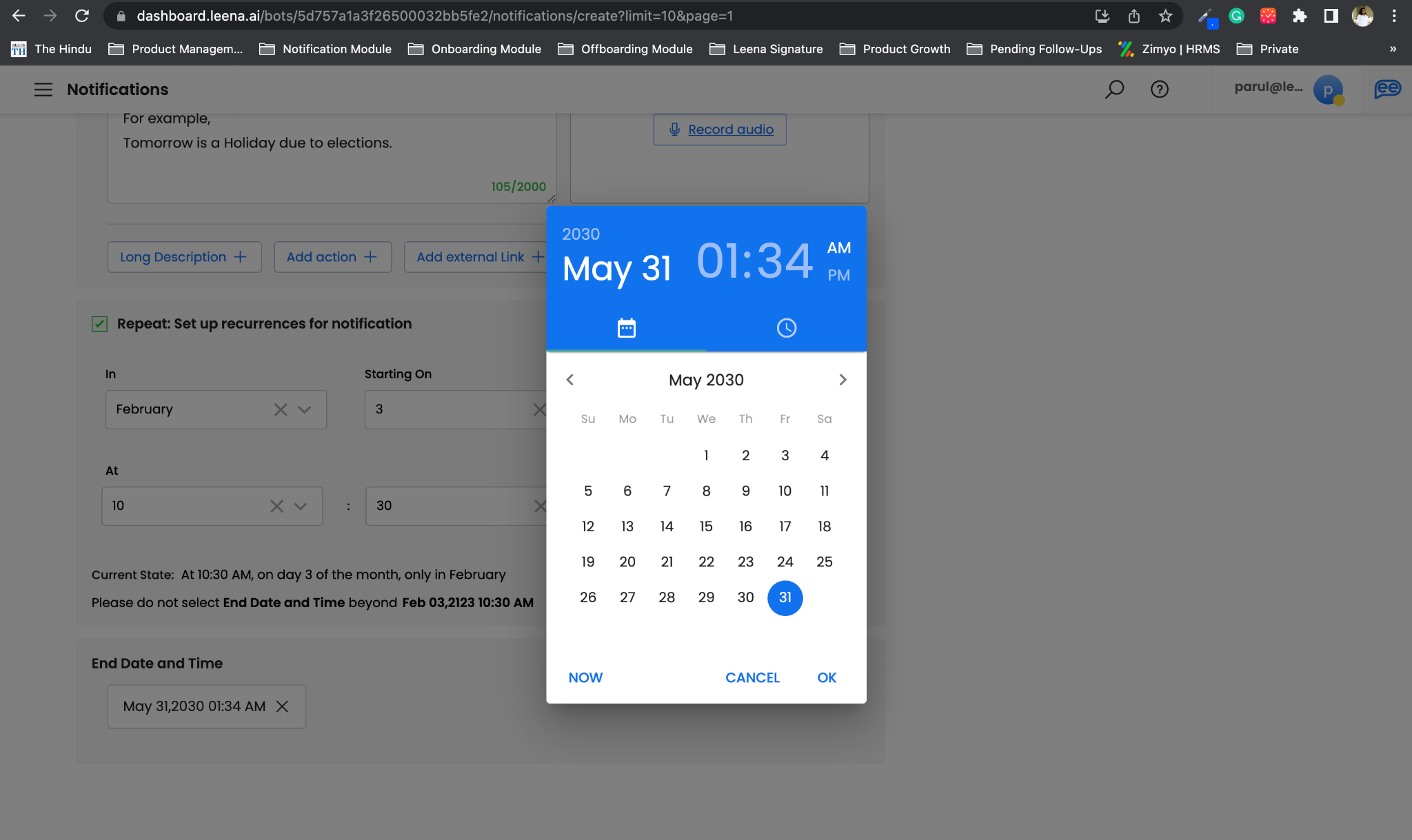The height and width of the screenshot is (840, 1412).
Task: Bookmark this page with star icon
Action: 1165,16
